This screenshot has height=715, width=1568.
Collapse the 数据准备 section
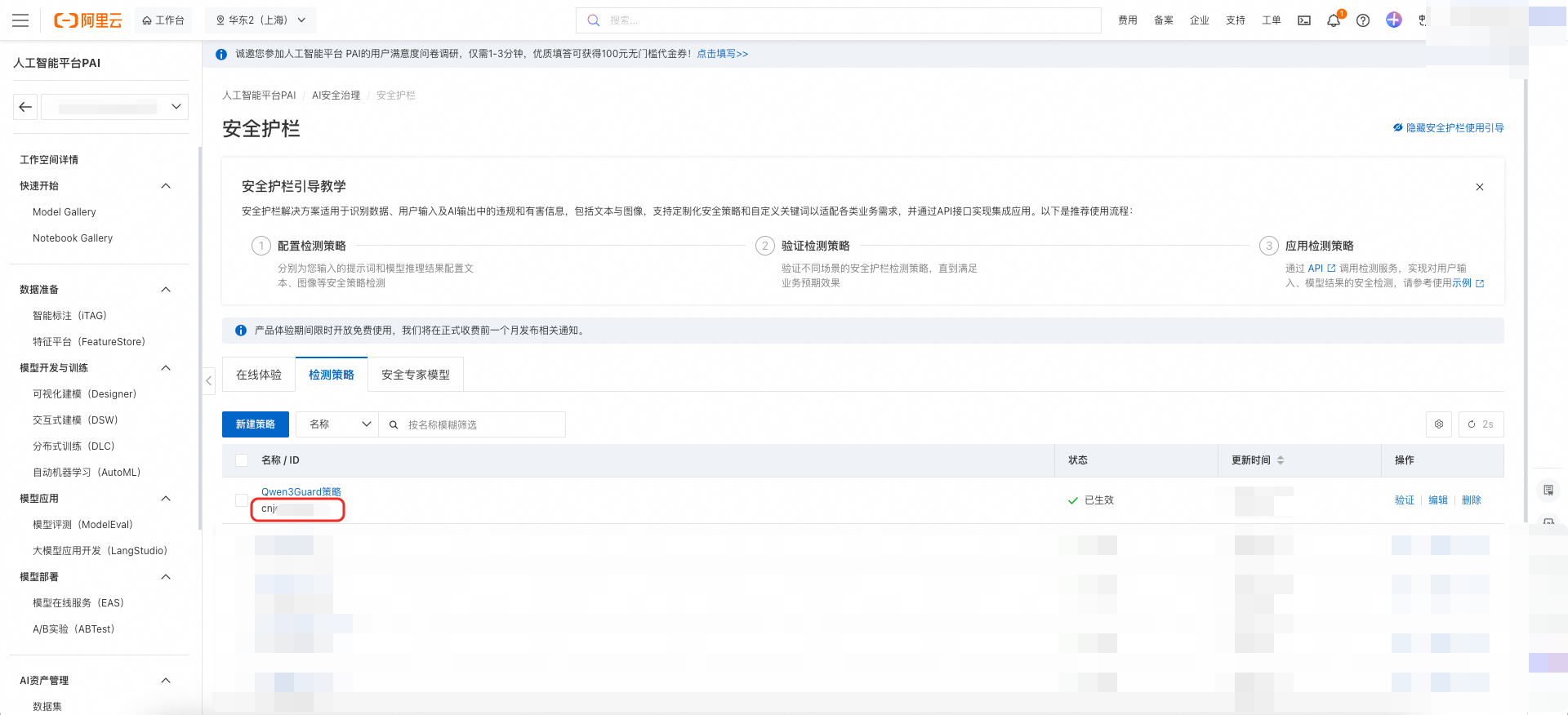(x=166, y=290)
